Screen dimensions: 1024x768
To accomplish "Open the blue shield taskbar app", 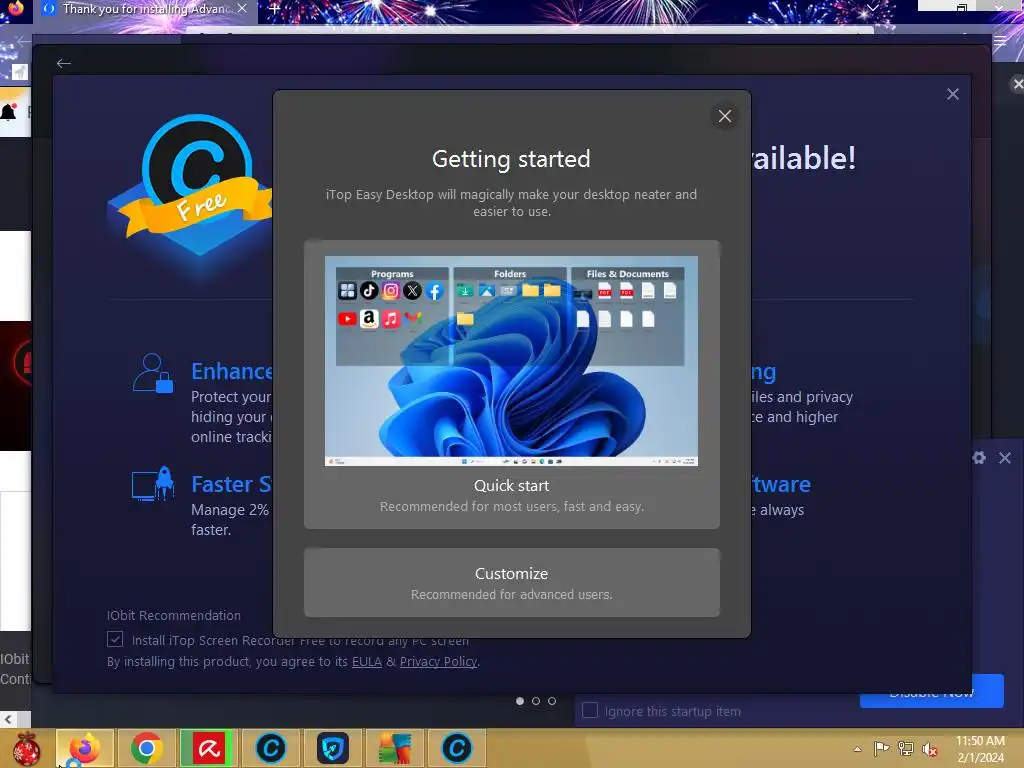I will point(332,748).
